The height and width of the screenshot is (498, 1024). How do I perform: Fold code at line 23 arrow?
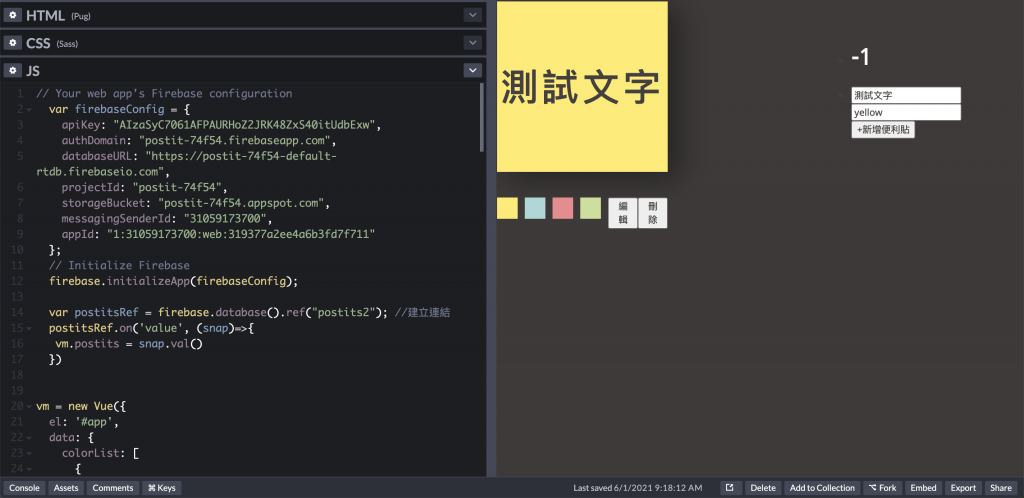pos(29,454)
